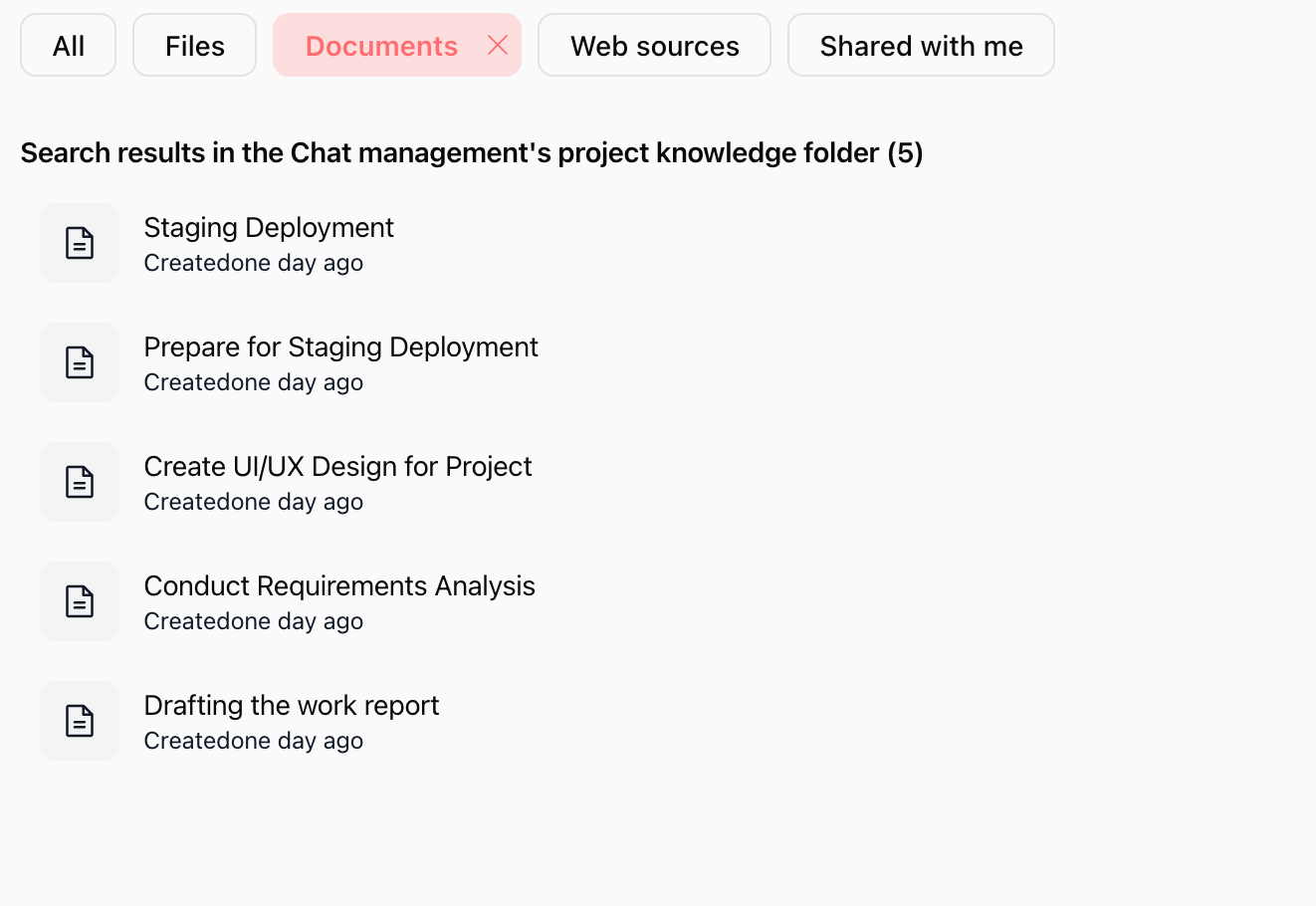
Task: Click the created date under Prepare for Staging Deployment
Action: click(x=254, y=382)
